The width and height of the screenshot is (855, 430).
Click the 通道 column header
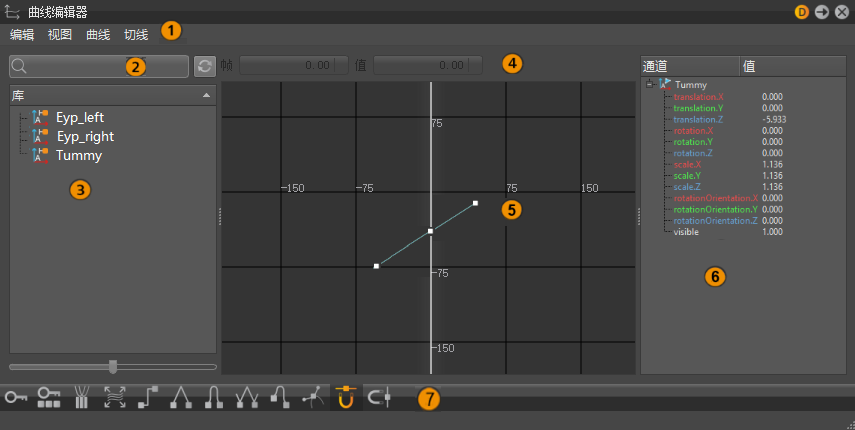point(690,66)
